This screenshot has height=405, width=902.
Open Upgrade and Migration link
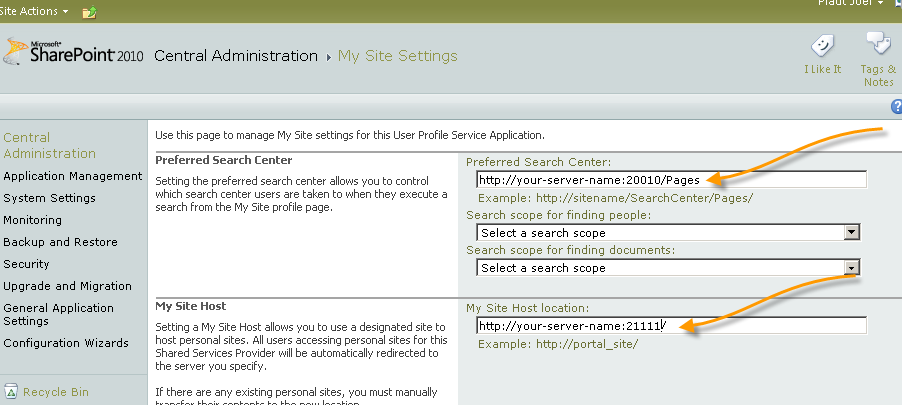click(67, 286)
